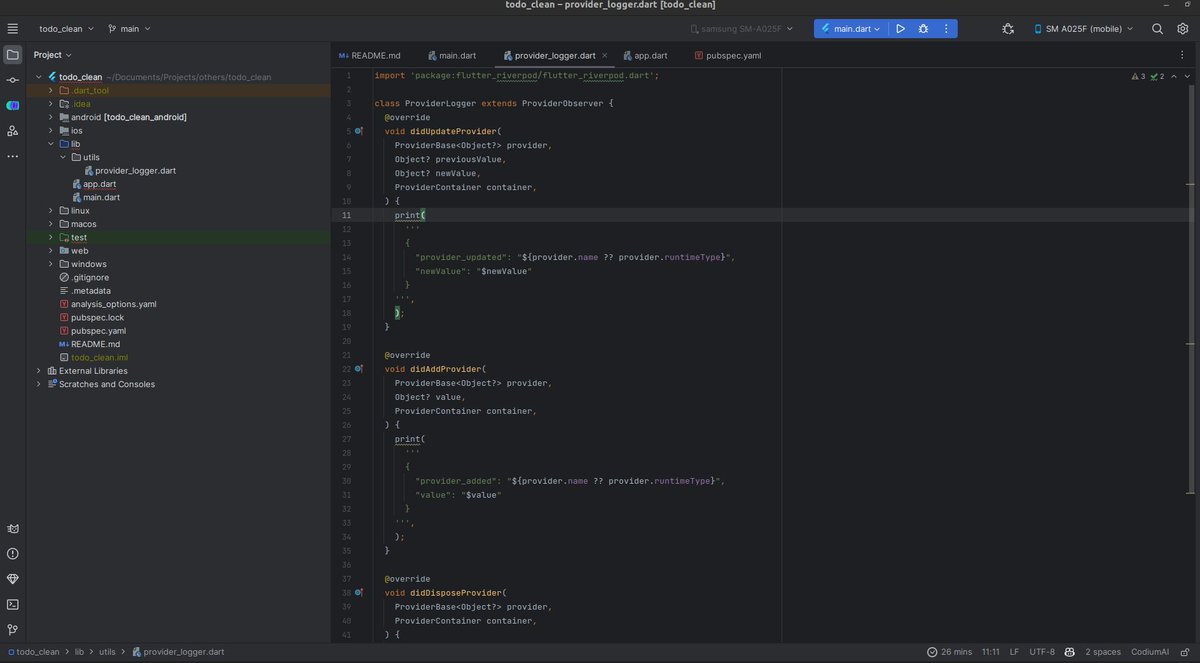Open the main branch dropdown
This screenshot has width=1200, height=663.
129,29
